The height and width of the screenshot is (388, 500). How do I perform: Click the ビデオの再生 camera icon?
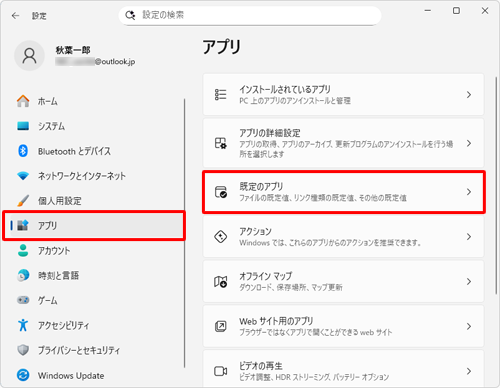[x=221, y=371]
